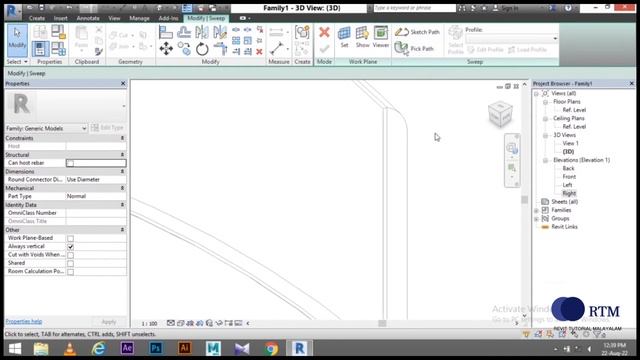
Task: Open the View ribbon tab
Action: click(x=114, y=18)
